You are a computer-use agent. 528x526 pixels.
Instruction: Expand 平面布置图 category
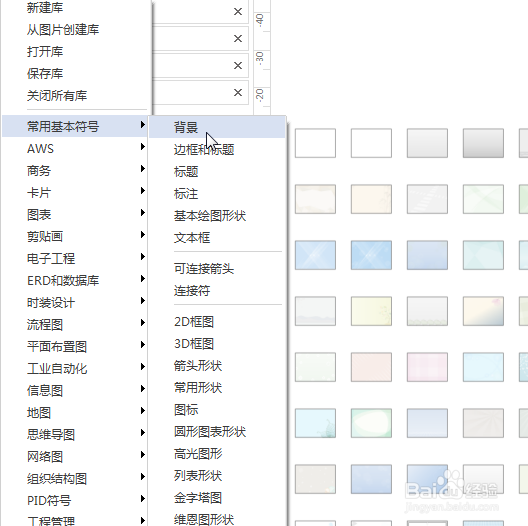[x=75, y=347]
